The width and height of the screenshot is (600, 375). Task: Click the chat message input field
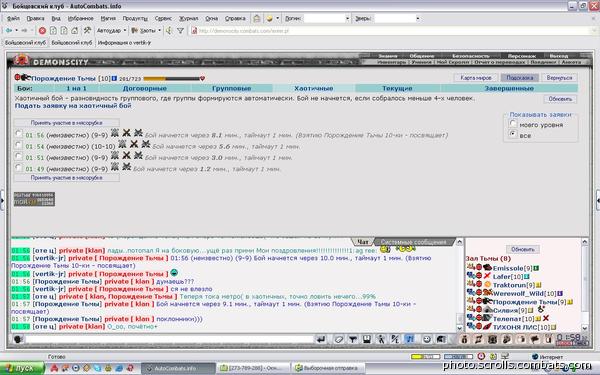(169, 339)
